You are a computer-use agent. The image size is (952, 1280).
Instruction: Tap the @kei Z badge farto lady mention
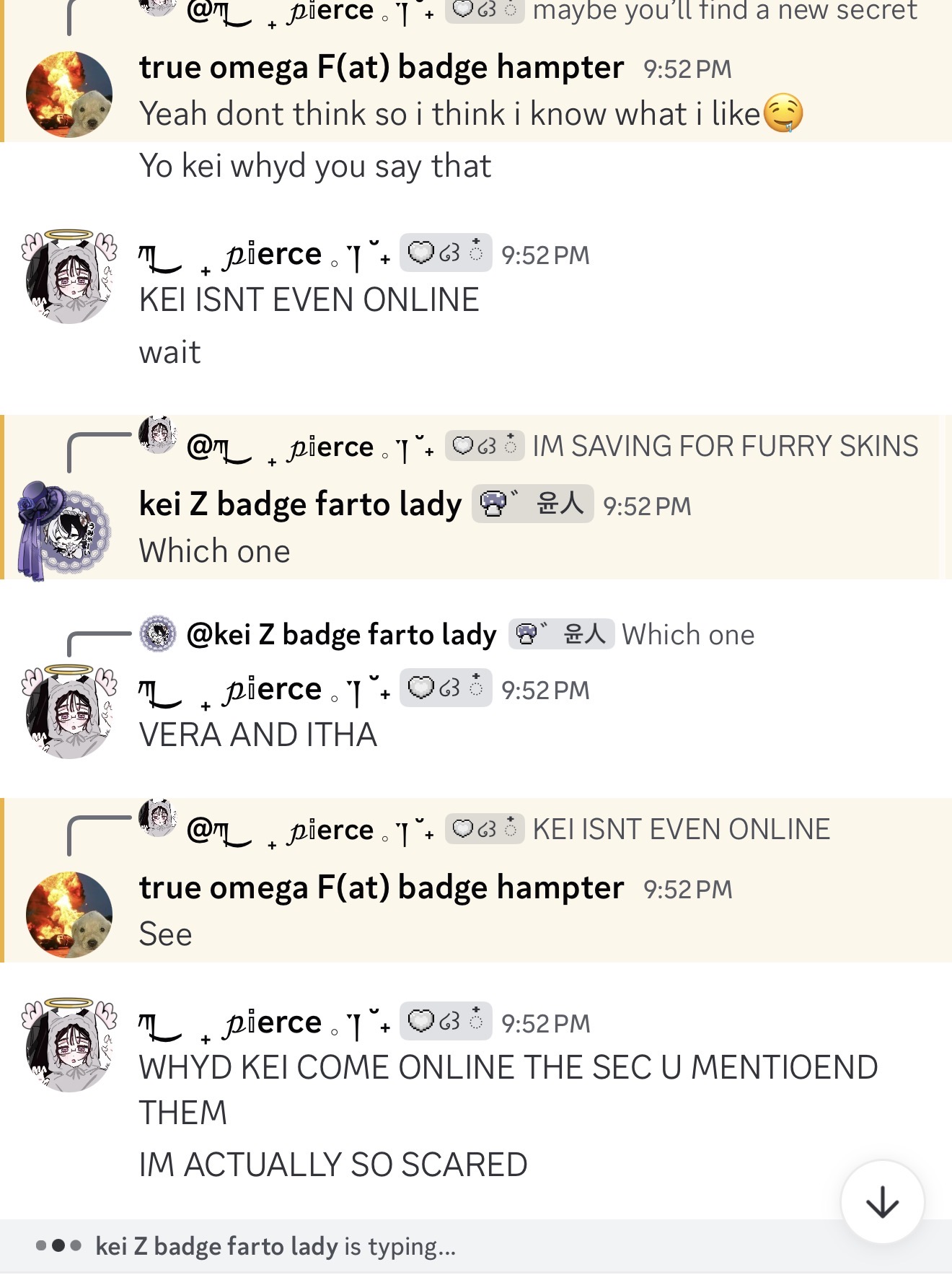341,635
